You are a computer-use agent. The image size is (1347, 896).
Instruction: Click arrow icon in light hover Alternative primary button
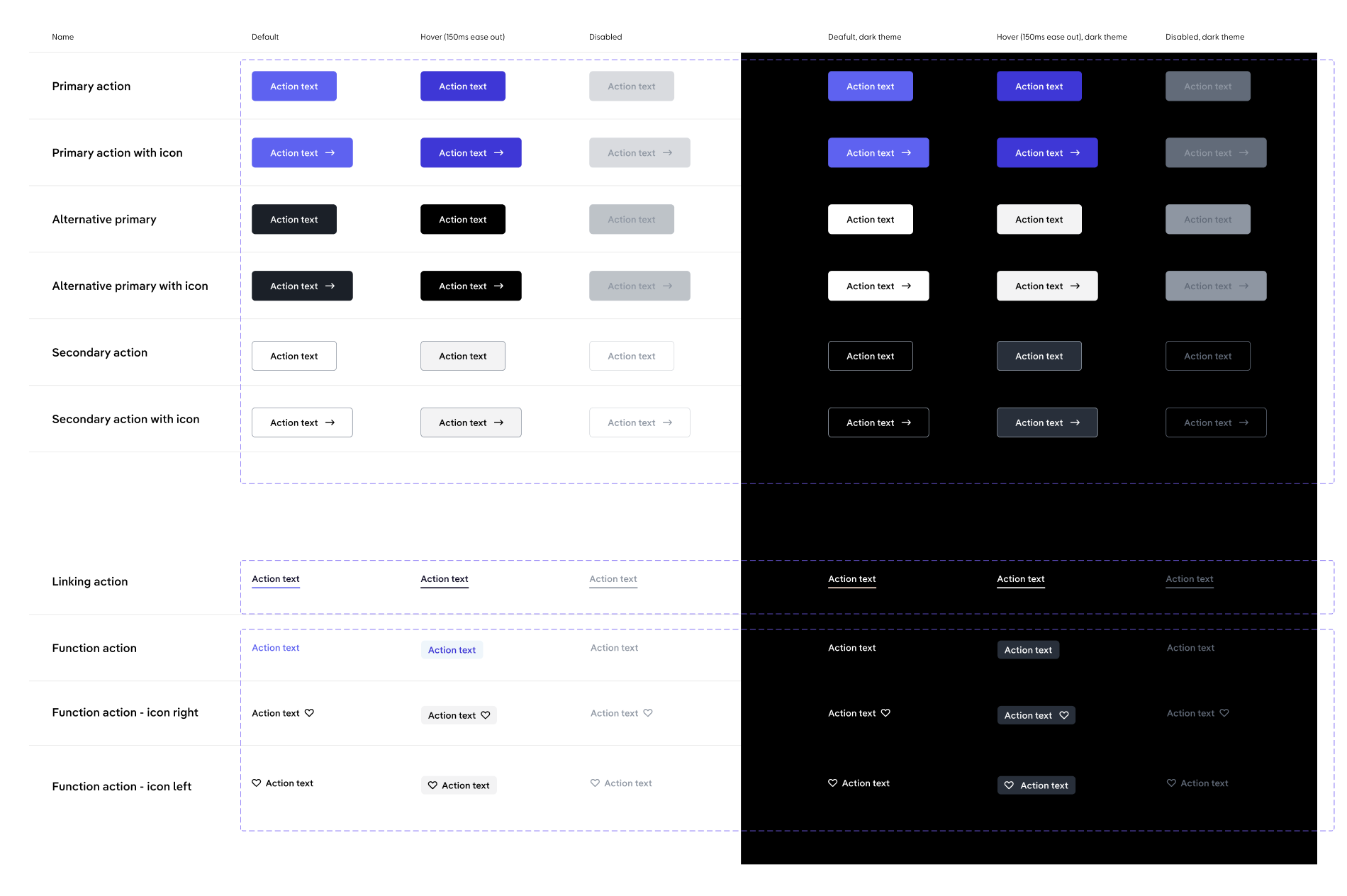498,286
